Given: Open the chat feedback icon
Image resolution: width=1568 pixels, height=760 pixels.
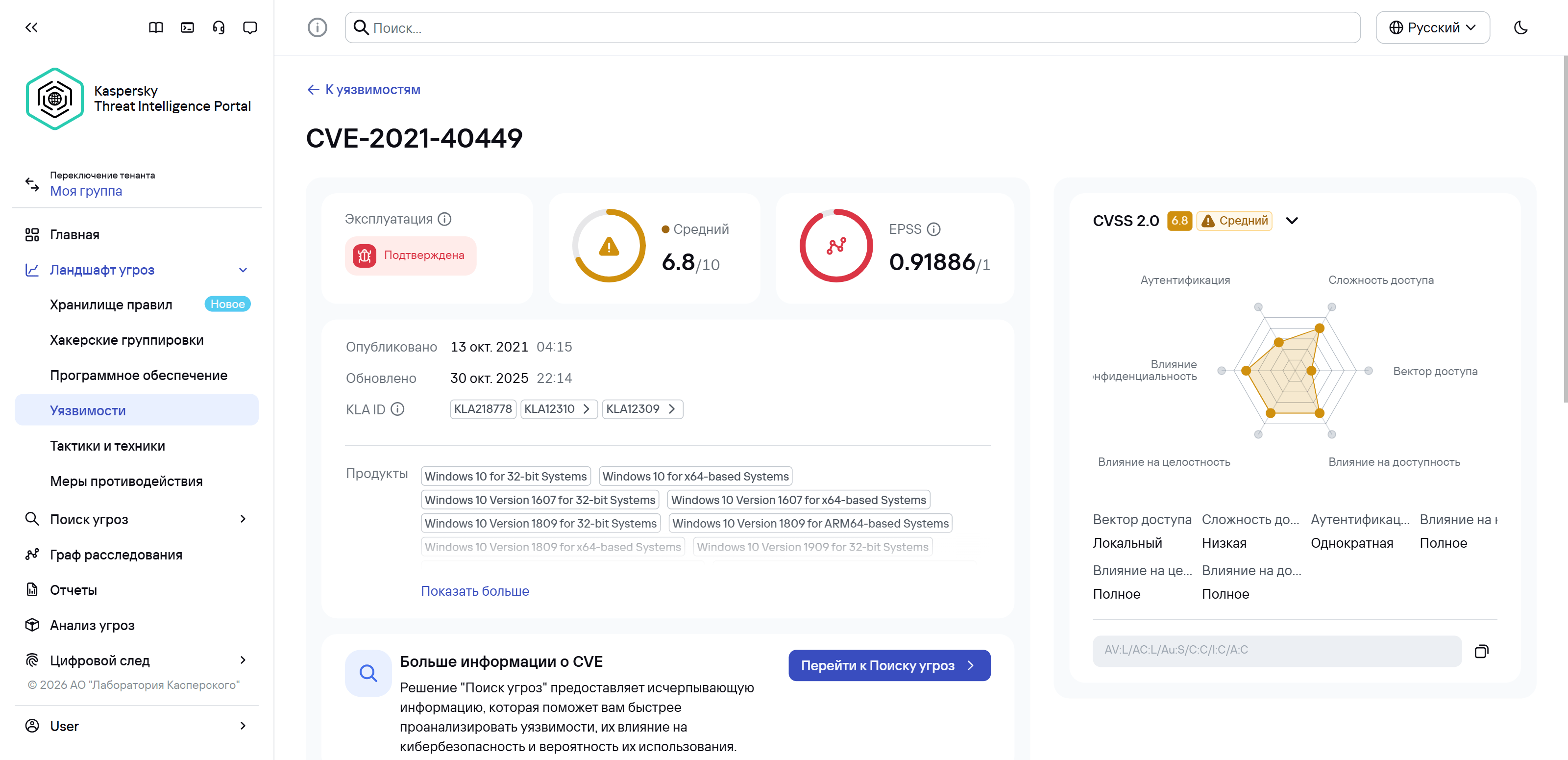Looking at the screenshot, I should pos(249,27).
